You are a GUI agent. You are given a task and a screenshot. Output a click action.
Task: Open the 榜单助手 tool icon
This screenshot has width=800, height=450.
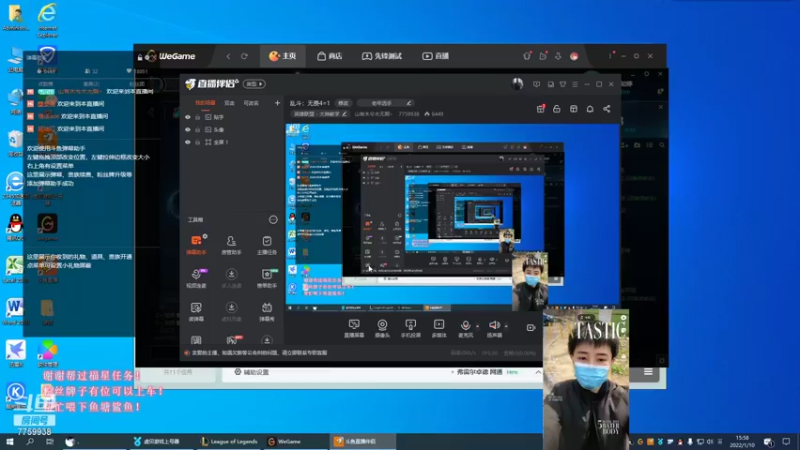(266, 278)
